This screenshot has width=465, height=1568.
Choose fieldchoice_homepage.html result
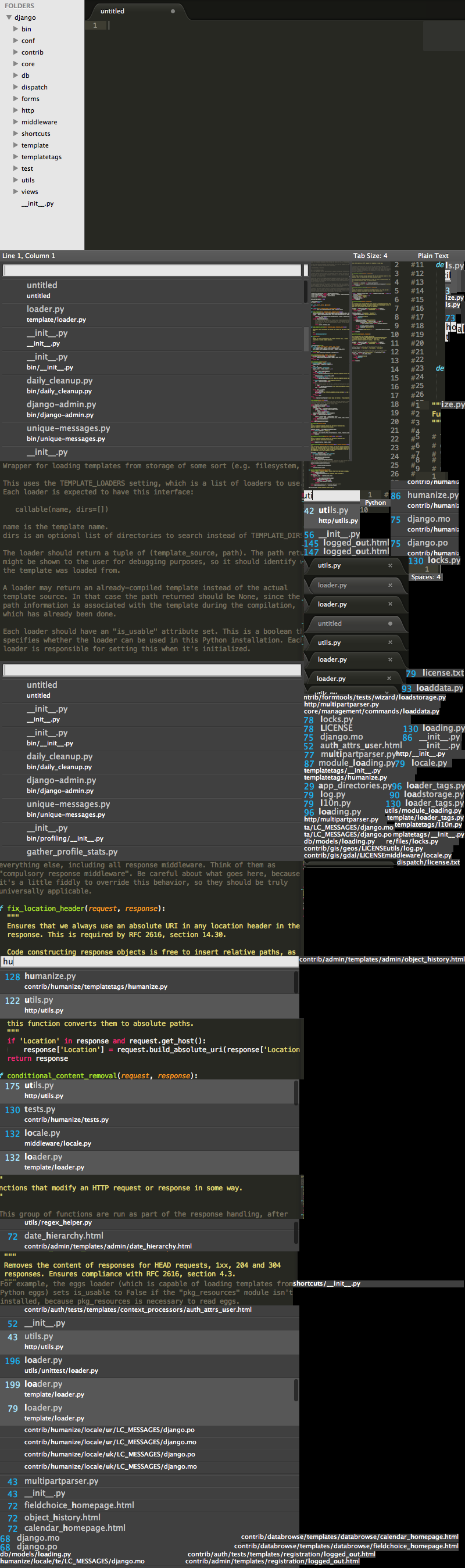pos(149,1505)
